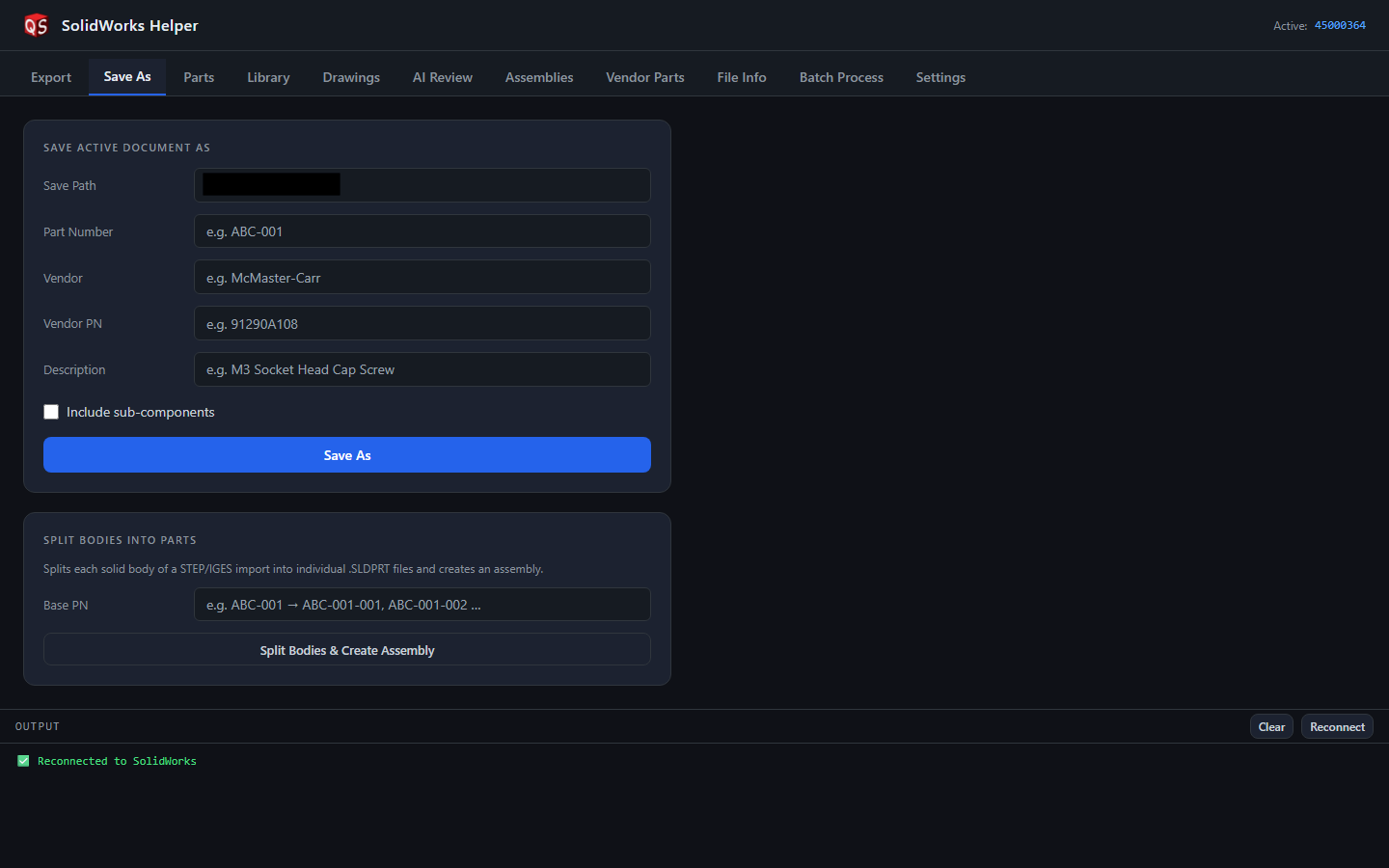Image resolution: width=1389 pixels, height=868 pixels.
Task: Clear the output log
Action: tap(1271, 727)
